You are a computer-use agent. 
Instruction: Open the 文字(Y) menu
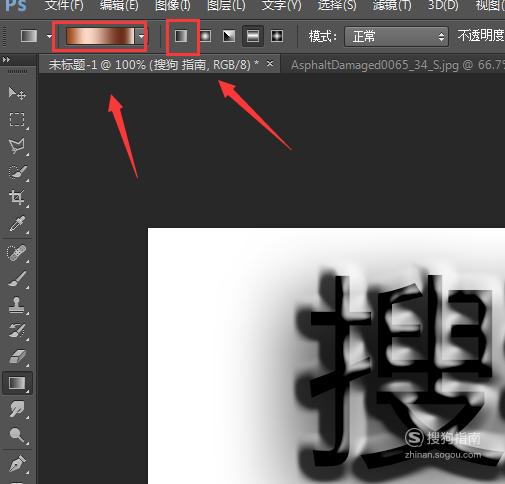281,5
